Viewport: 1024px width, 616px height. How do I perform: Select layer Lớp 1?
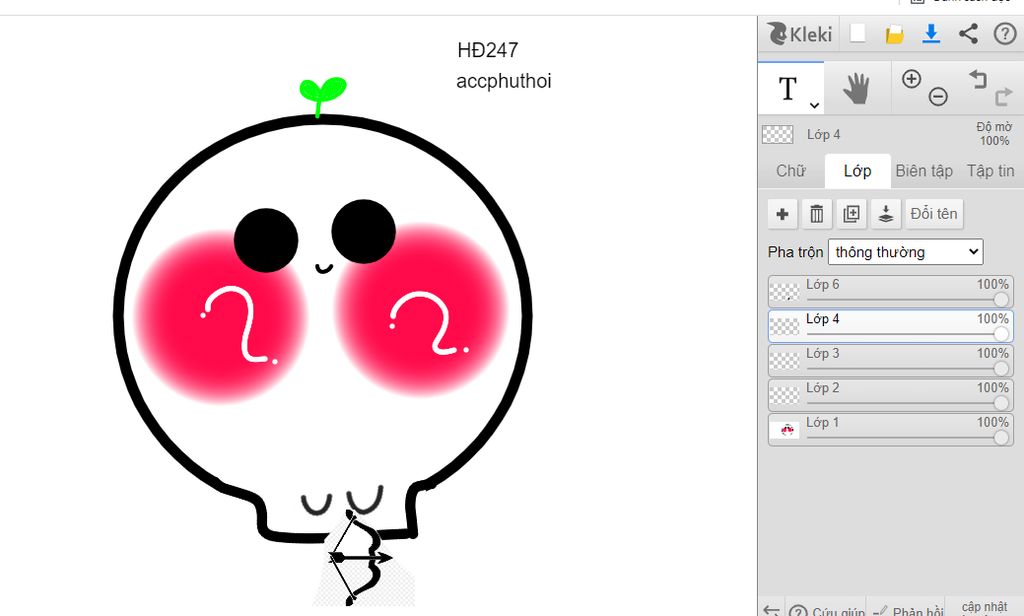tap(891, 430)
